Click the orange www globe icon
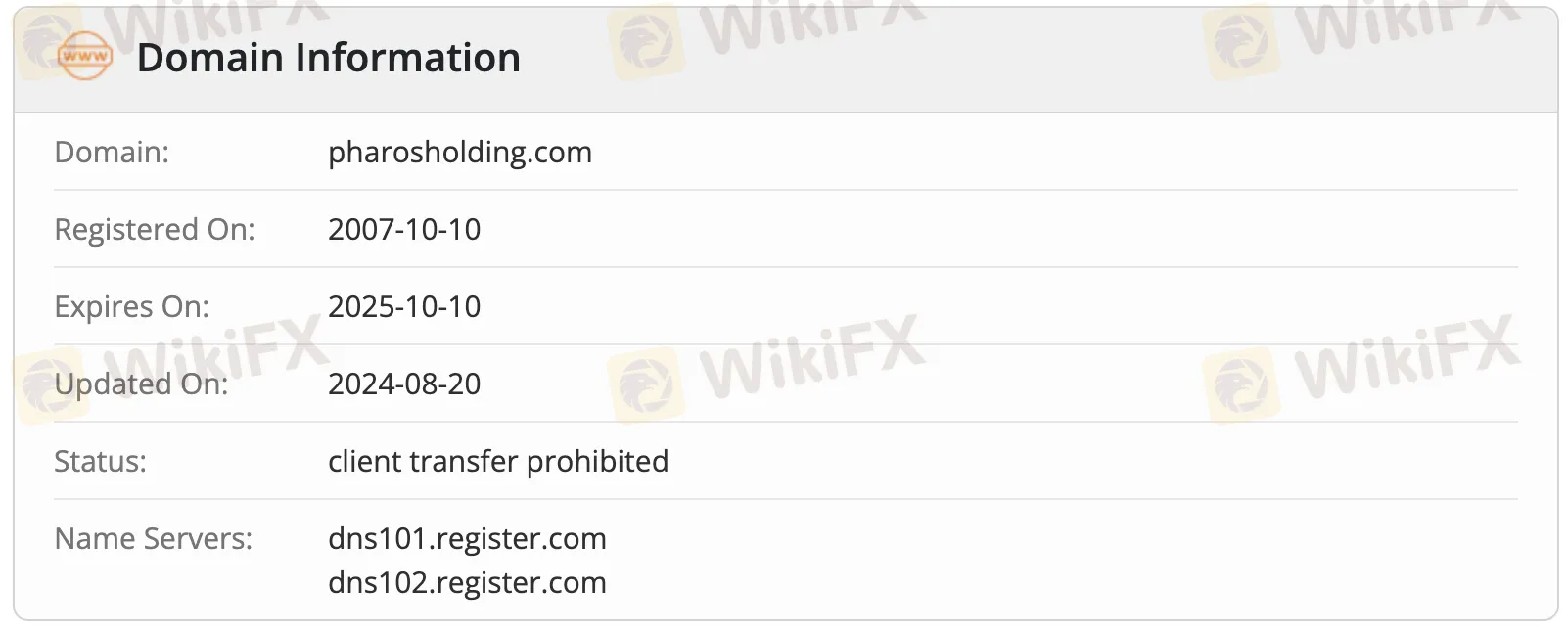1568x632 pixels. tap(85, 56)
